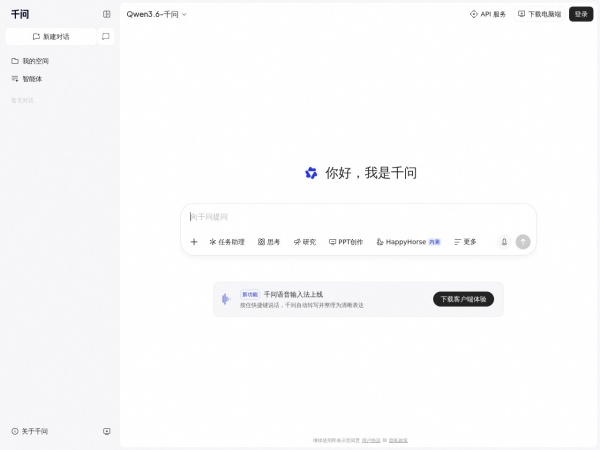600x450 pixels.
Task: Click the 千问语音输入法上线 banner title
Action: point(293,294)
